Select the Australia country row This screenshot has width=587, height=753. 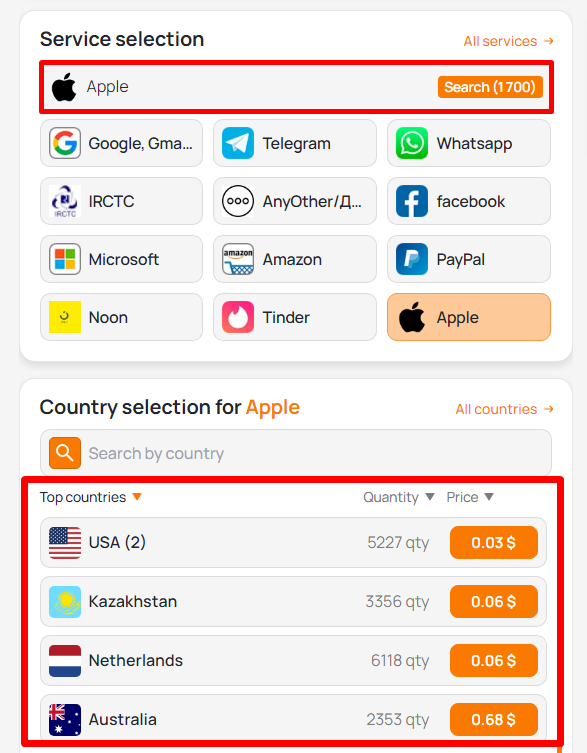[x=293, y=719]
